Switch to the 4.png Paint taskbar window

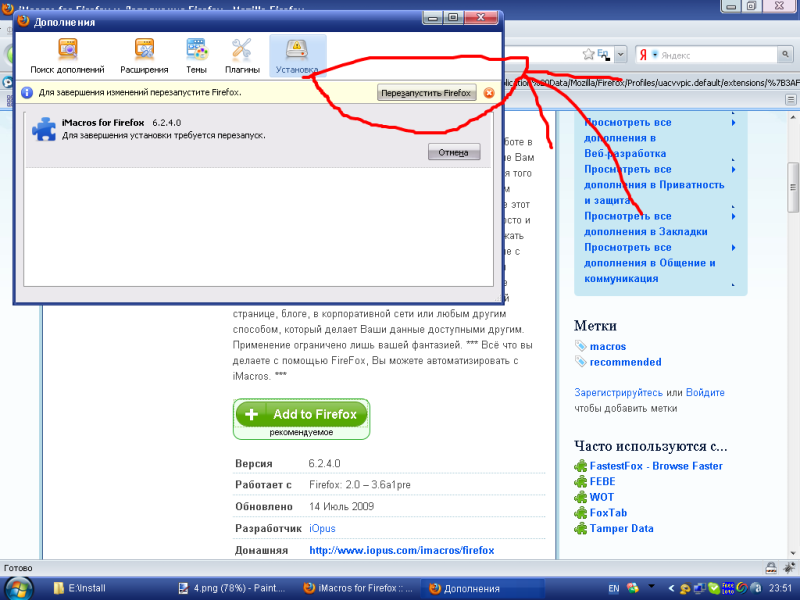click(233, 588)
